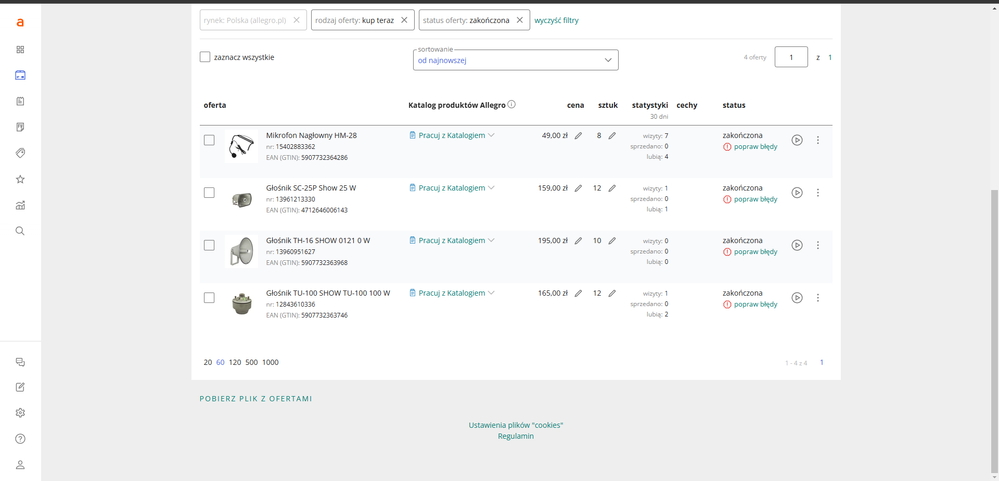Expand 'Pracuj z Katalogiem' for Głośnik TH-16

pos(452,241)
